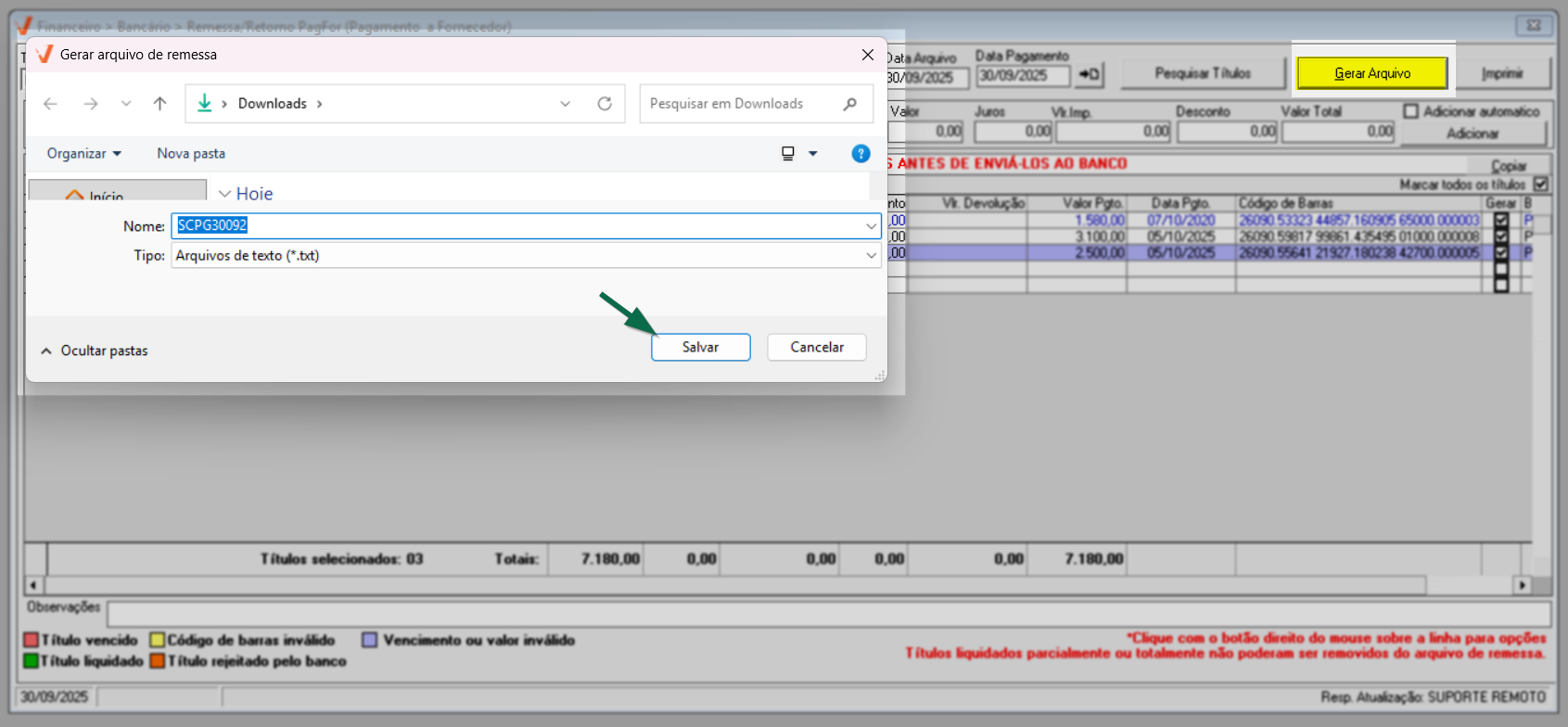The height and width of the screenshot is (727, 1568).
Task: Click the Título vencido red legend swatch
Action: pos(31,641)
